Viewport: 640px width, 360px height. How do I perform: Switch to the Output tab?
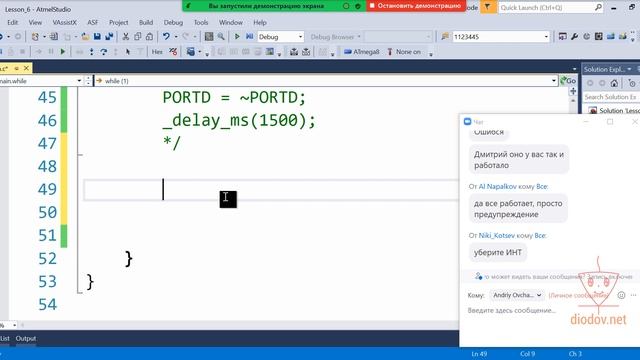click(x=26, y=338)
